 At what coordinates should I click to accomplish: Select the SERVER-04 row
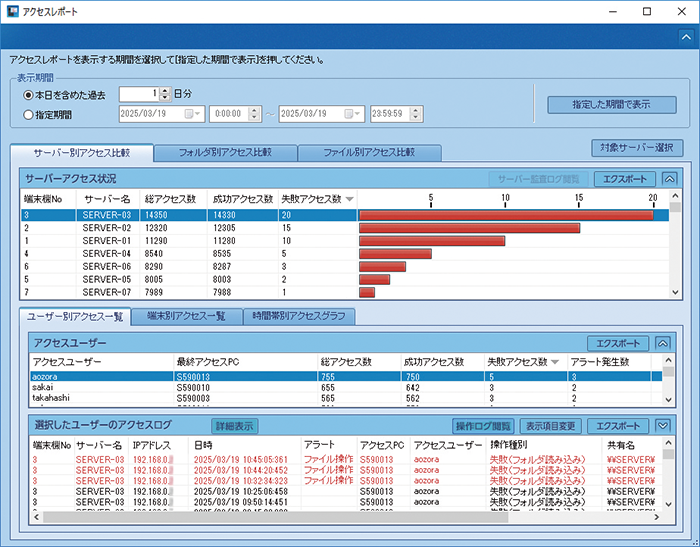coord(345,254)
